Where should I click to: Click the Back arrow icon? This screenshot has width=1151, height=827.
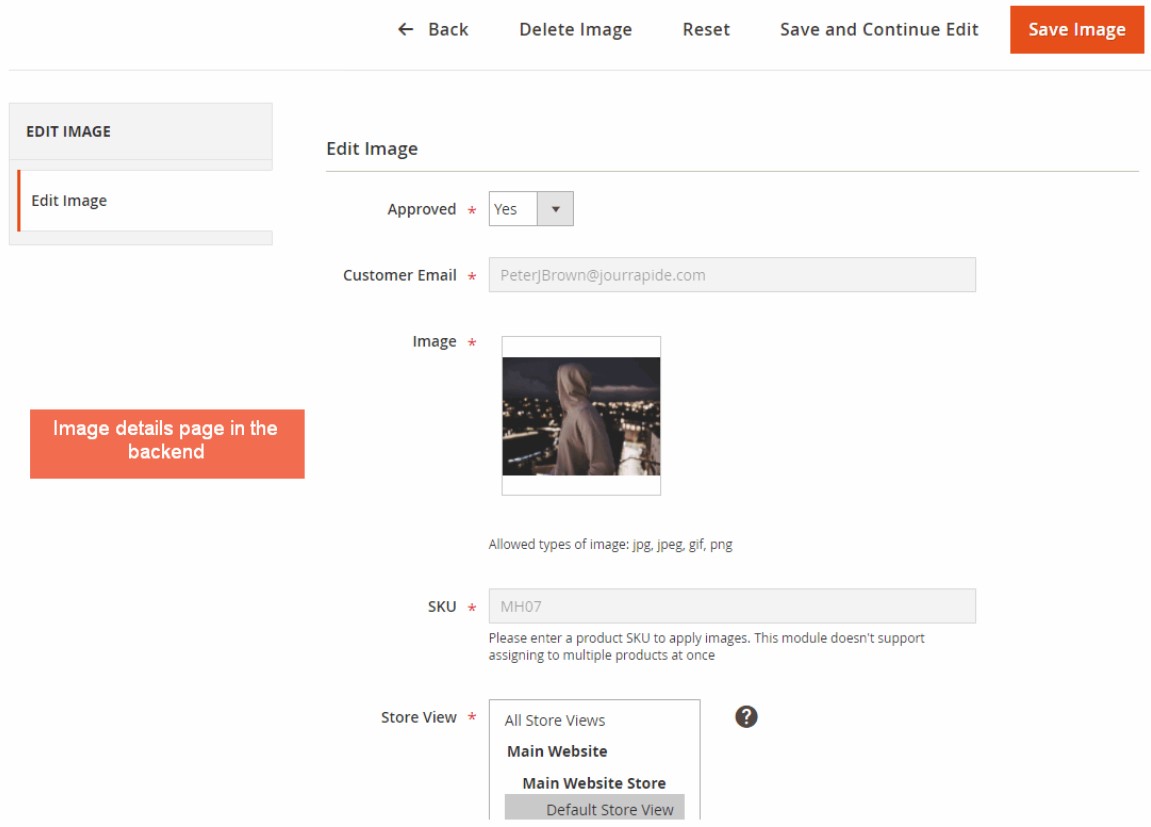pyautogui.click(x=405, y=29)
